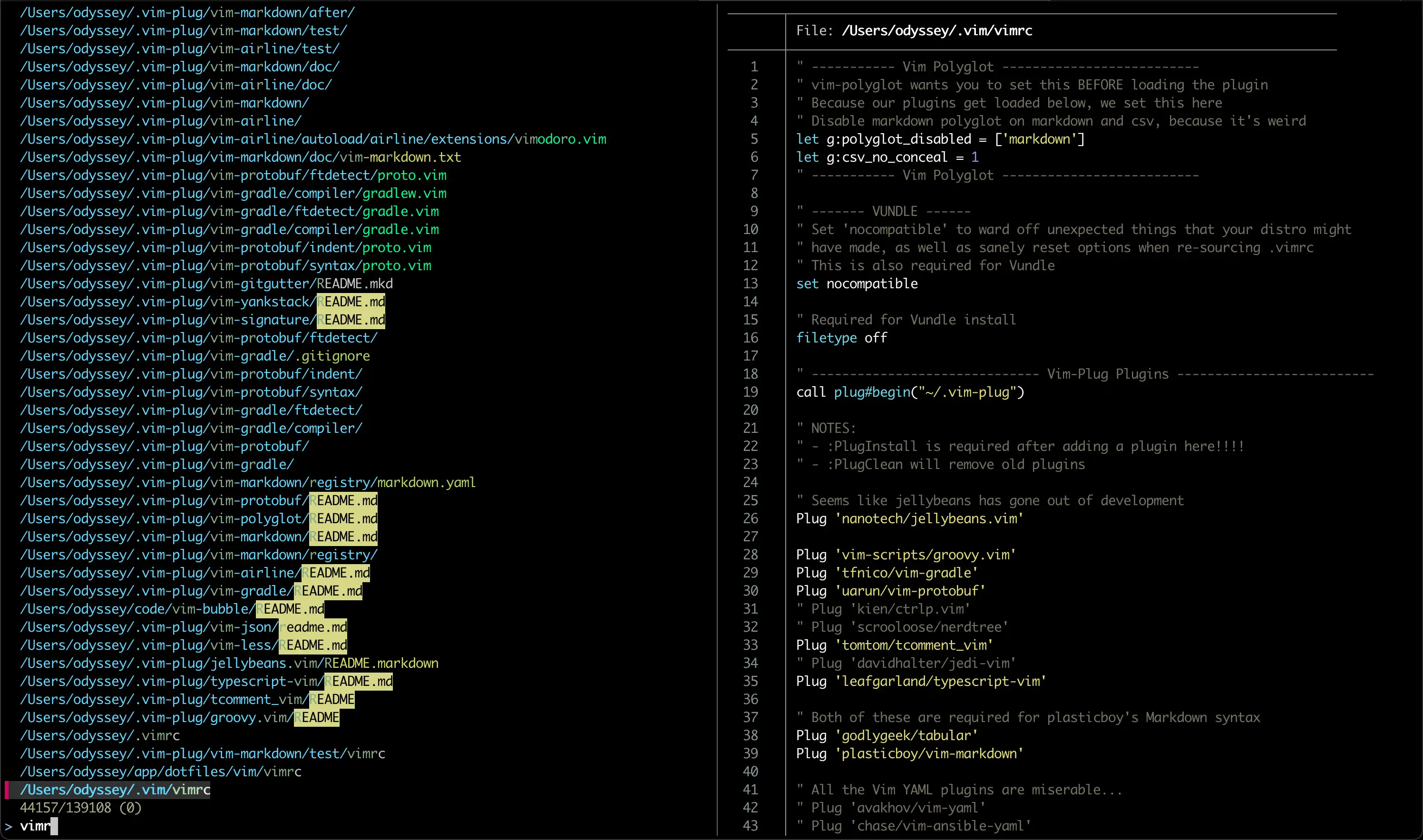Click Plug 'nanotech/jellybeans.vim' line
This screenshot has height=840, width=1423.
(910, 518)
